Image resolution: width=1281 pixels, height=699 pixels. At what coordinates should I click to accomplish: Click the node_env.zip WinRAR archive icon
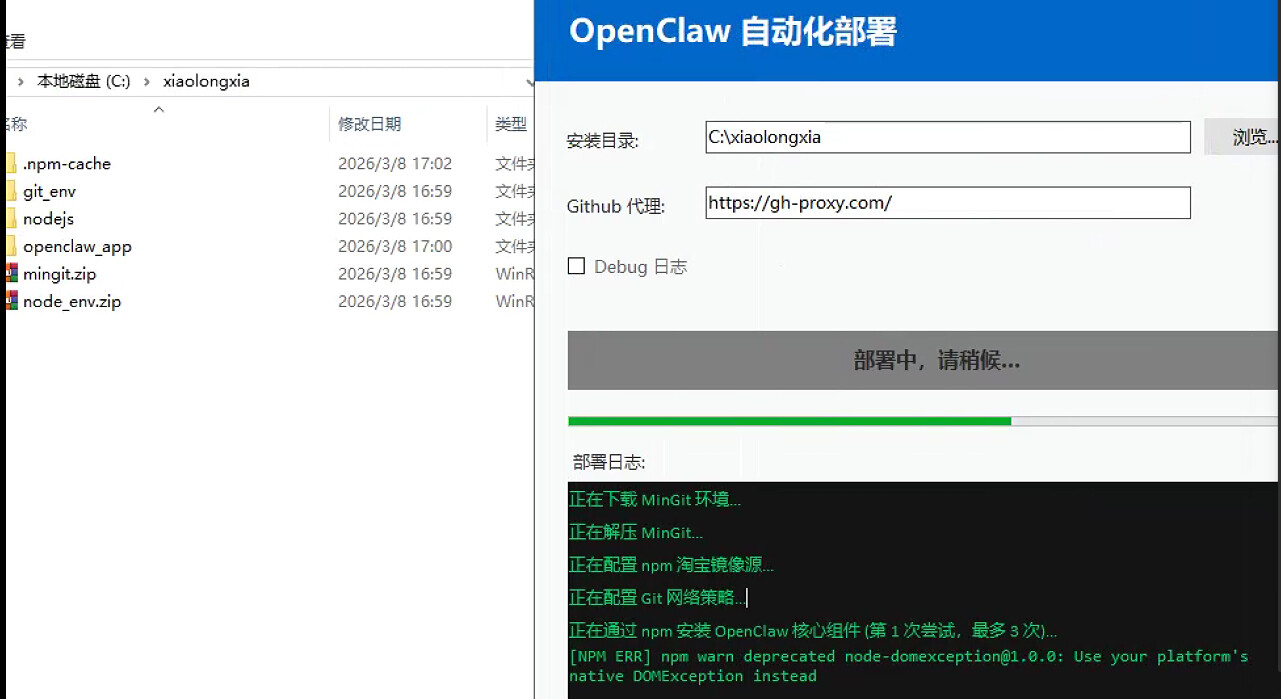click(11, 301)
